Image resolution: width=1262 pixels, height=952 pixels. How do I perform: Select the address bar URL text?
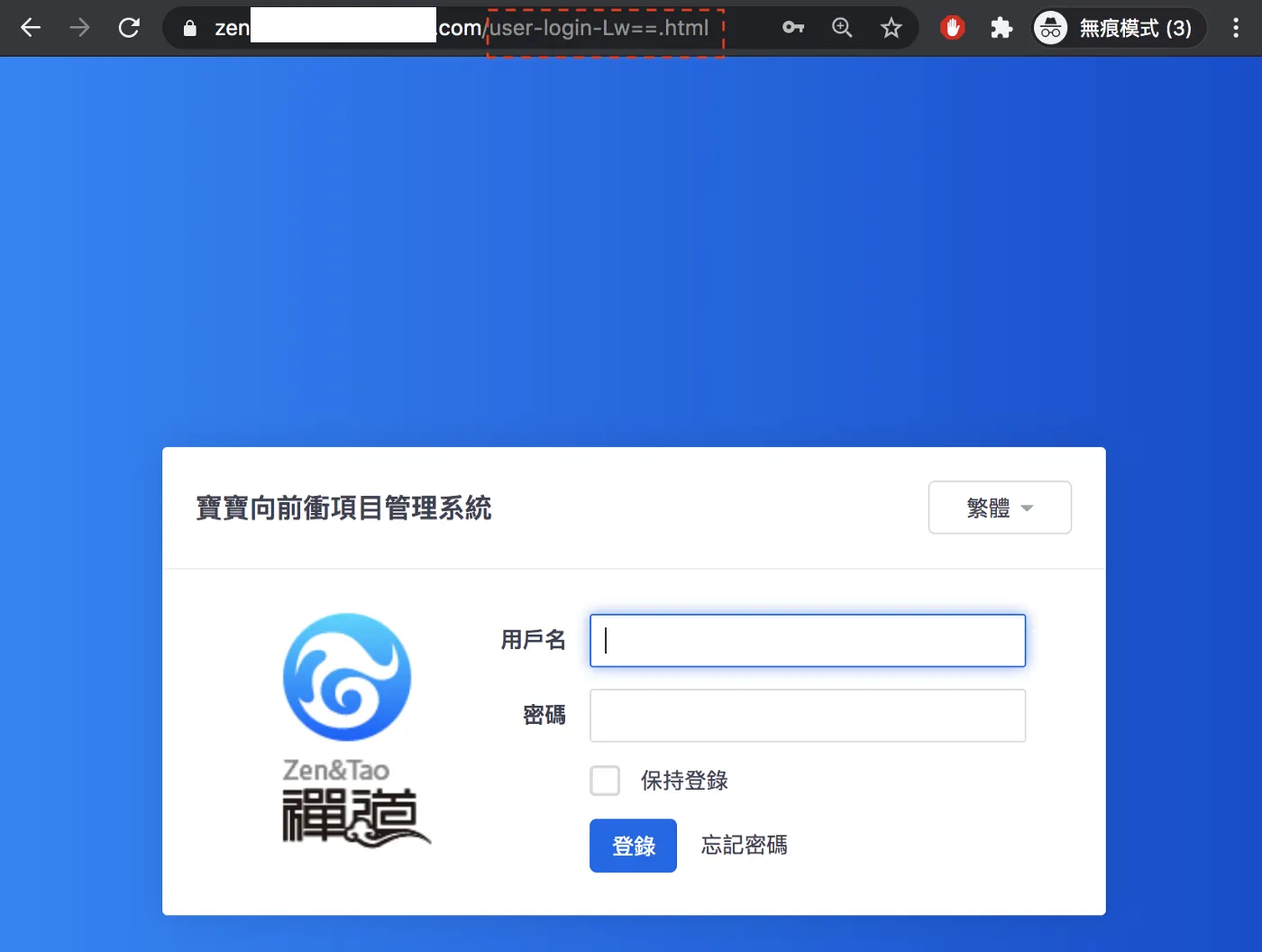click(x=462, y=28)
